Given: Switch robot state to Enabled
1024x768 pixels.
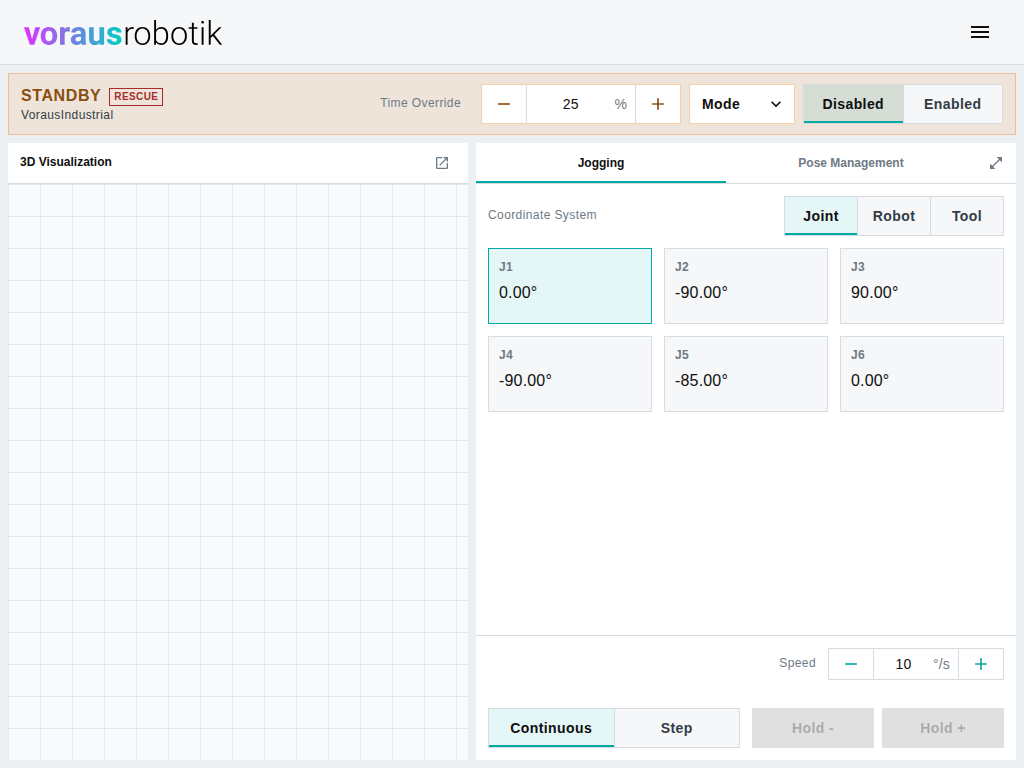Looking at the screenshot, I should pos(952,104).
